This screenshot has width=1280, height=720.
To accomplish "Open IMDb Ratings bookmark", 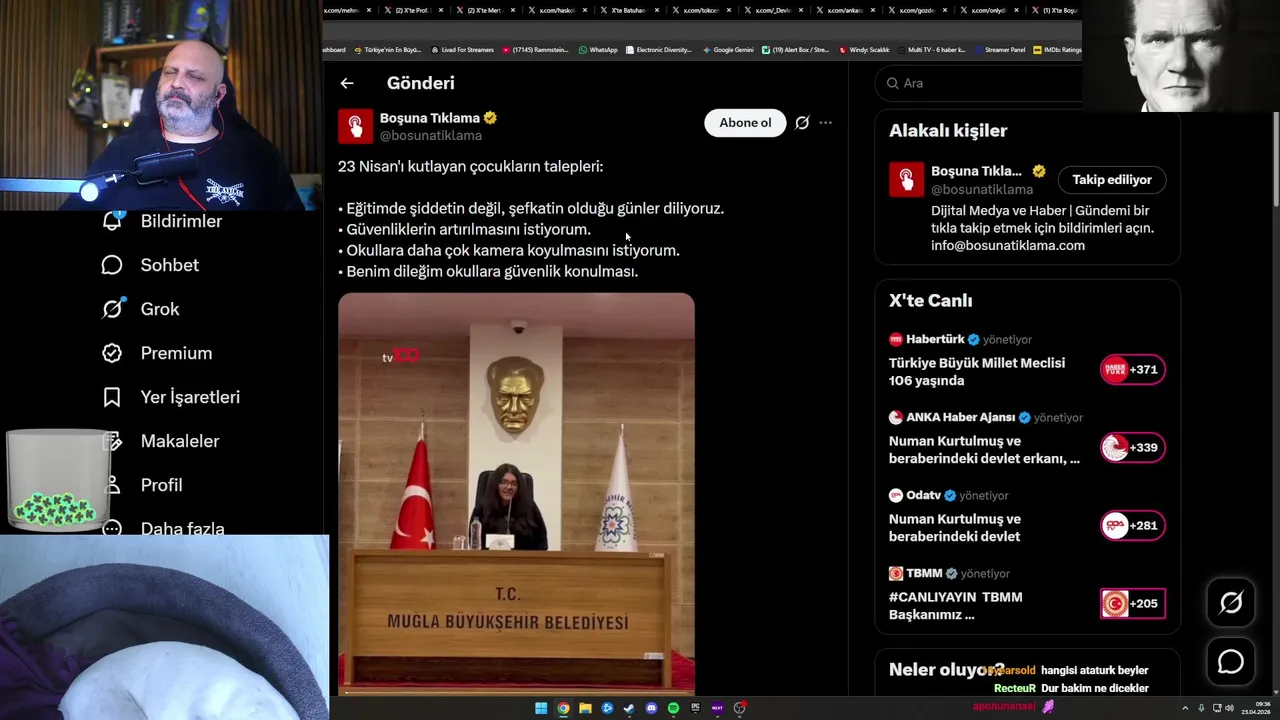I will coord(1057,50).
